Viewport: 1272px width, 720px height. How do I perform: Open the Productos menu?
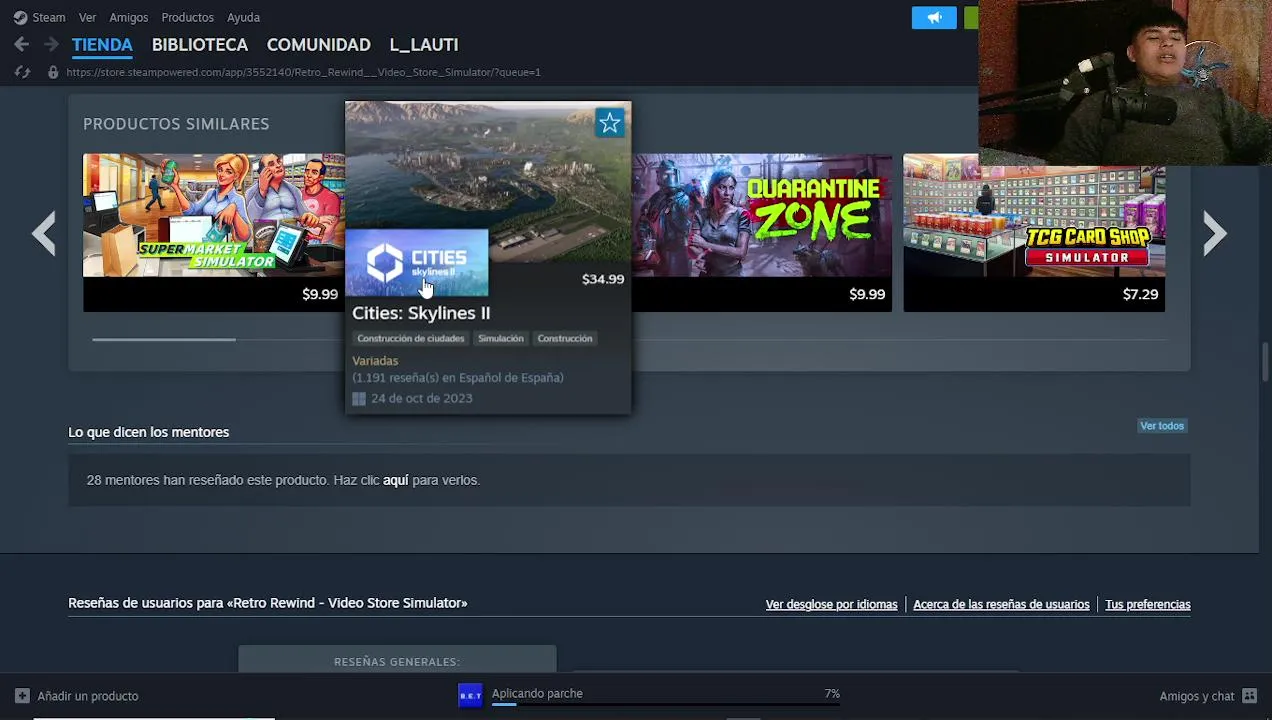tap(187, 17)
